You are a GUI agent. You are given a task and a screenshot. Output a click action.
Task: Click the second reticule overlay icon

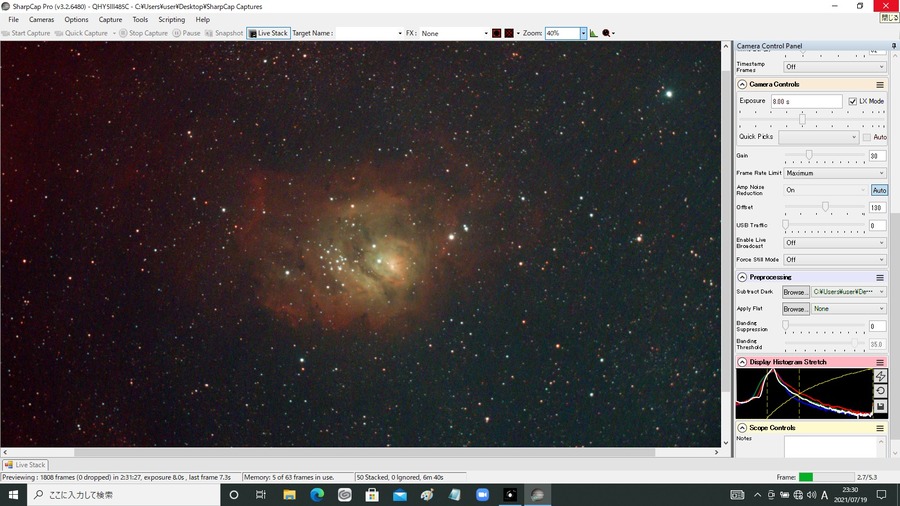pyautogui.click(x=509, y=33)
